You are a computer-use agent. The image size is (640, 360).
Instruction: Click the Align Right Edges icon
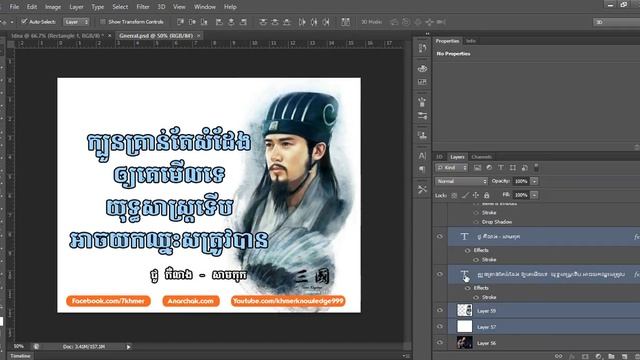coord(243,22)
